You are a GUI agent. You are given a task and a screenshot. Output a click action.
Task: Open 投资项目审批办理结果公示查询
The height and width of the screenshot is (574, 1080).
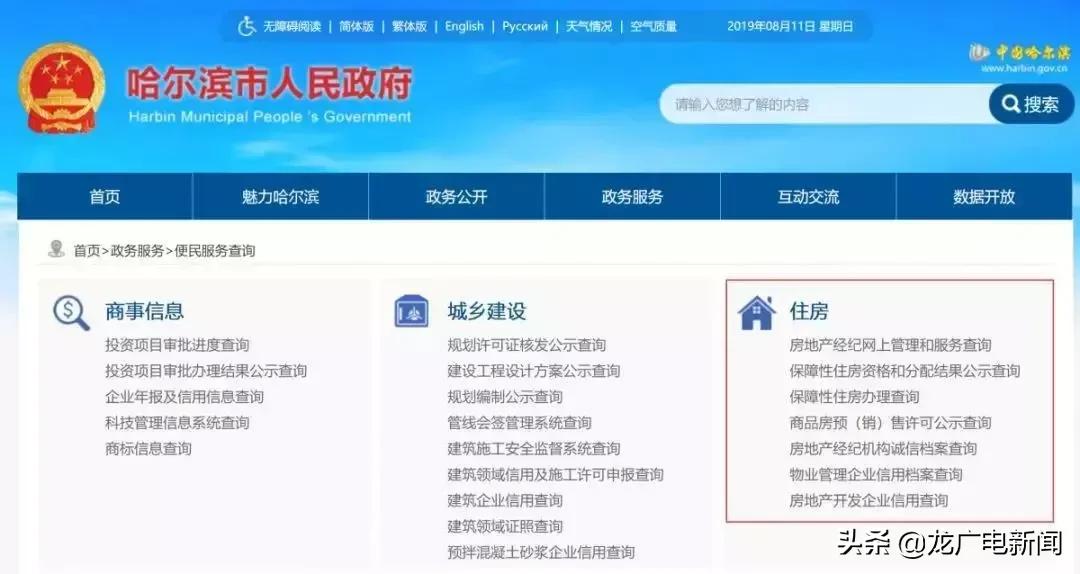pyautogui.click(x=206, y=371)
